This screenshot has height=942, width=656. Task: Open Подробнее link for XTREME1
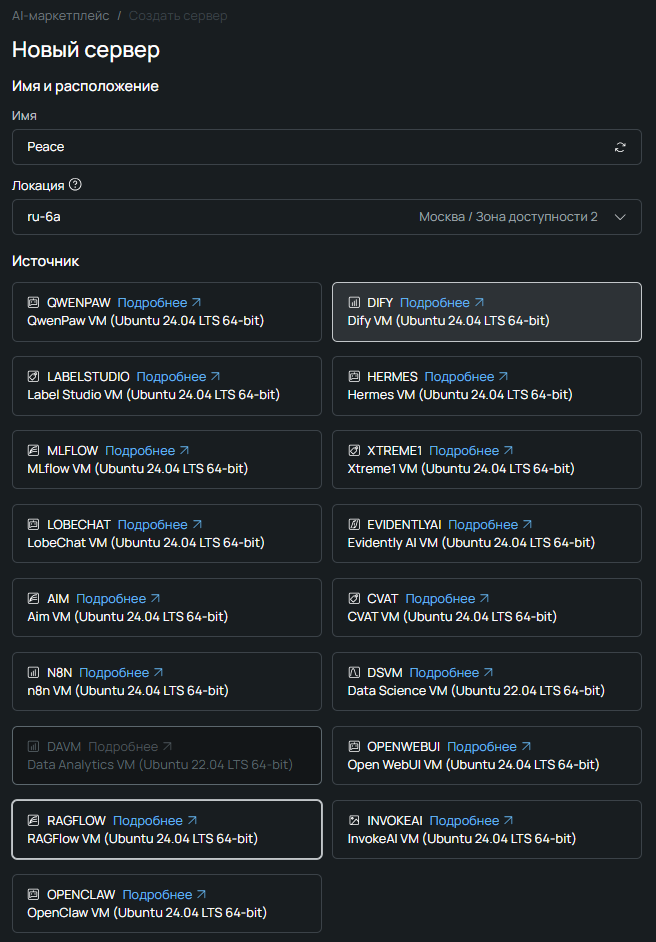coord(472,451)
